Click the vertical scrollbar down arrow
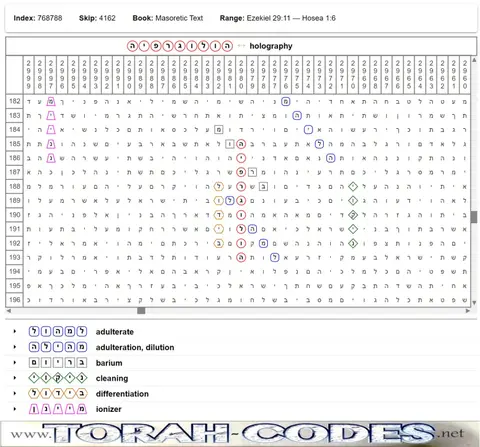480x447 pixels. tap(474, 303)
